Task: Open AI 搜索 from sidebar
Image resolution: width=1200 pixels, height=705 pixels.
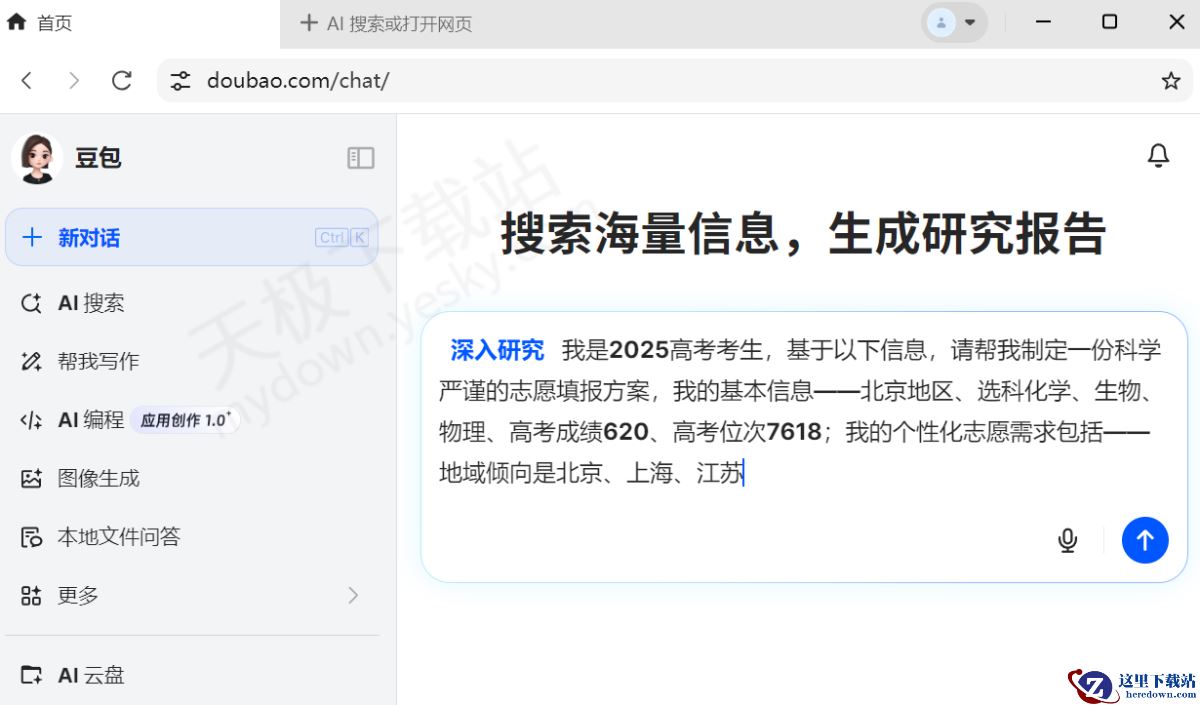Action: (x=191, y=303)
